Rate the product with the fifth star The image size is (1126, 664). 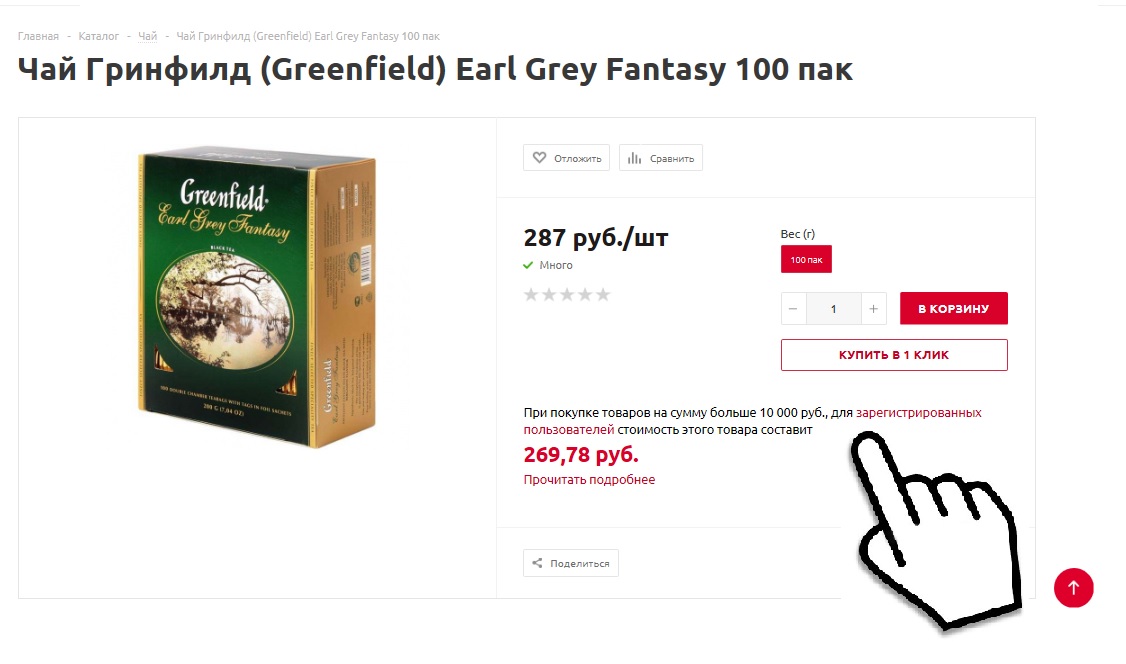(603, 294)
